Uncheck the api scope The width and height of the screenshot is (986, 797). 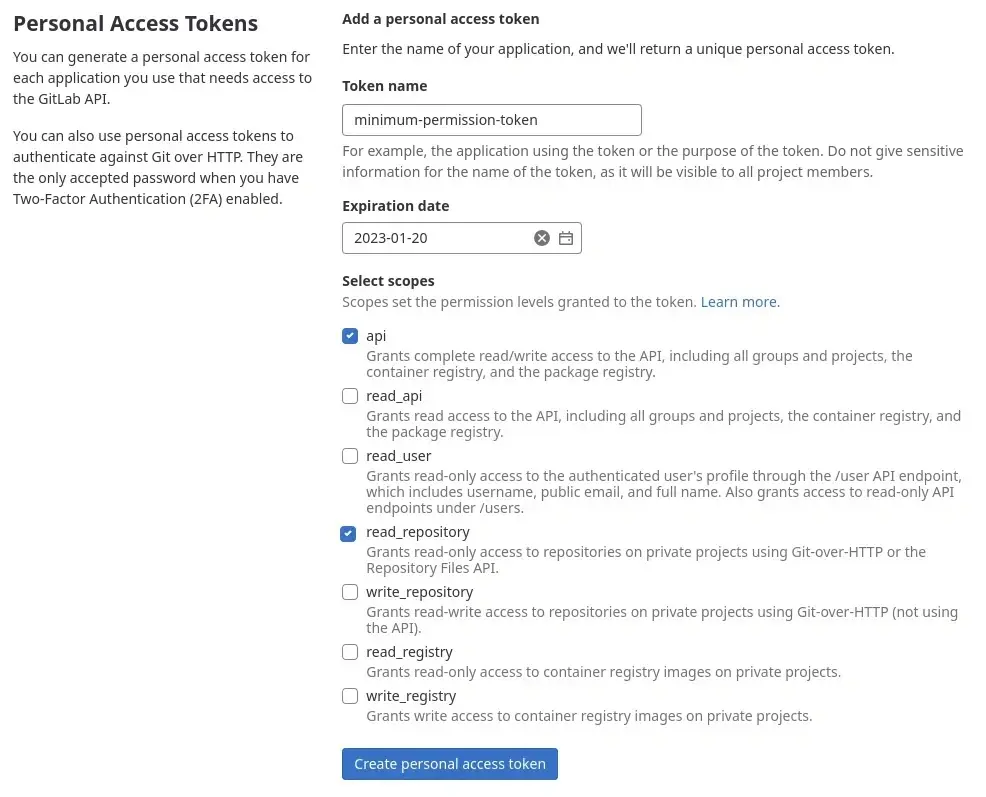pyautogui.click(x=350, y=336)
